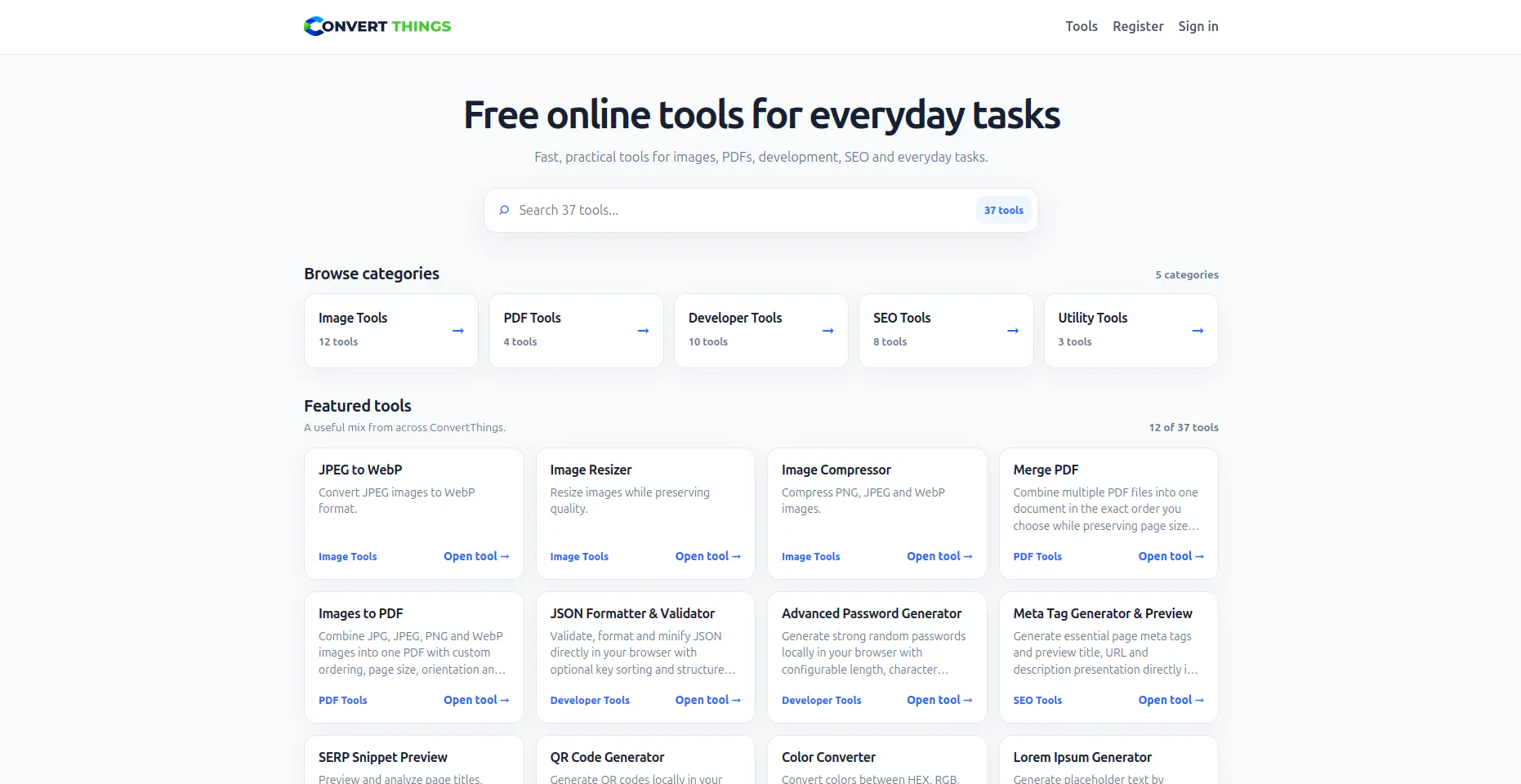The height and width of the screenshot is (784, 1521).
Task: Click the search magnifier icon
Action: pyautogui.click(x=504, y=210)
